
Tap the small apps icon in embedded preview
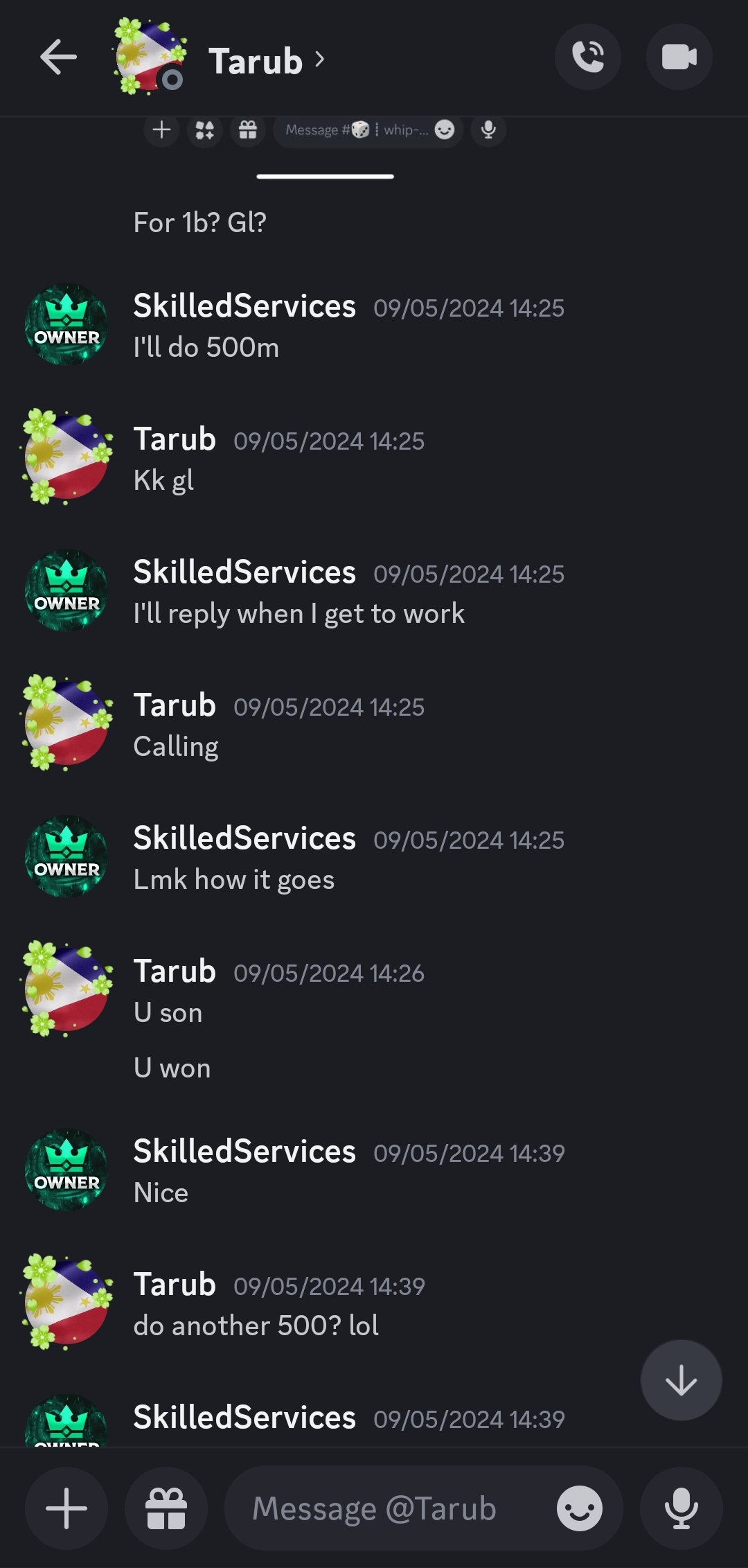point(205,130)
